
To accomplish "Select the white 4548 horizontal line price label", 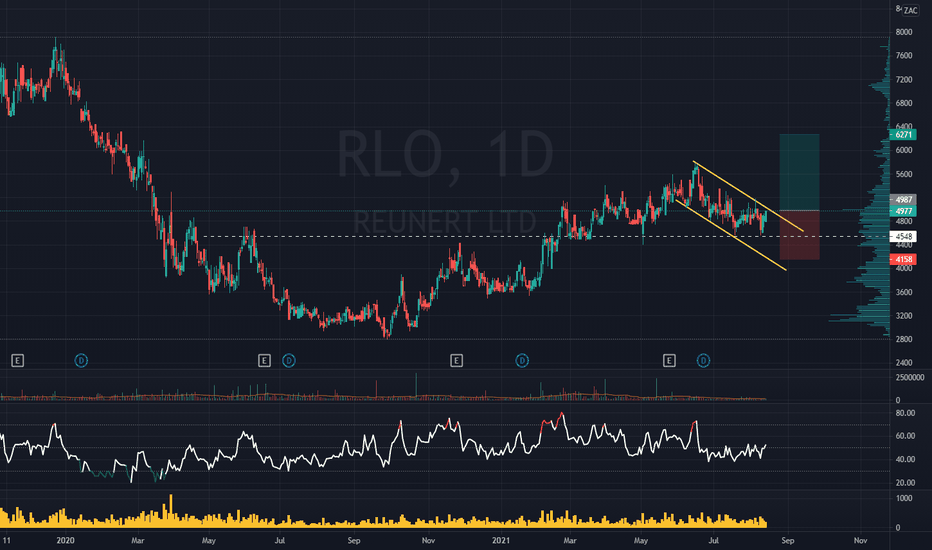I will tap(903, 237).
